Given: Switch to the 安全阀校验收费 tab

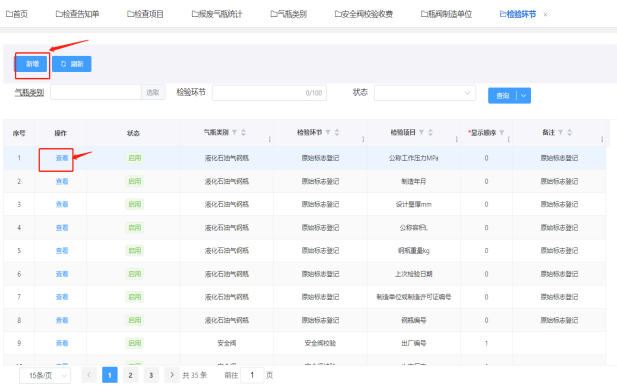Looking at the screenshot, I should point(364,14).
